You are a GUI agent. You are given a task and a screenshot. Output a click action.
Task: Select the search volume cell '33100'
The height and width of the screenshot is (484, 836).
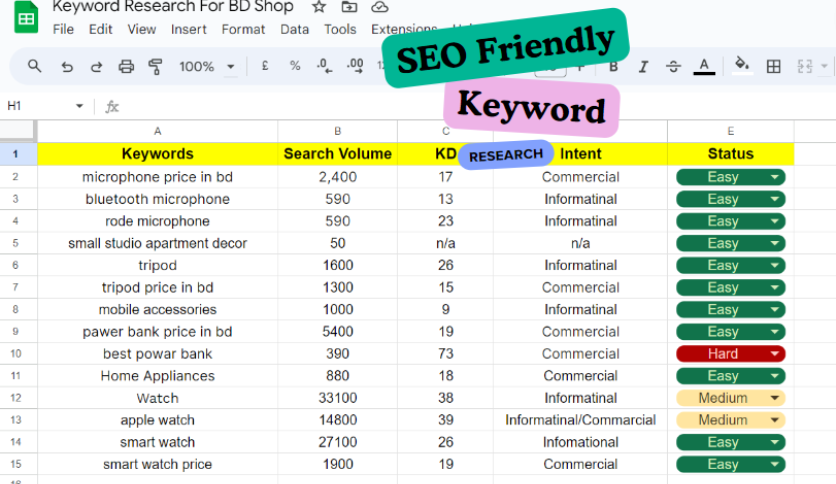coord(337,398)
